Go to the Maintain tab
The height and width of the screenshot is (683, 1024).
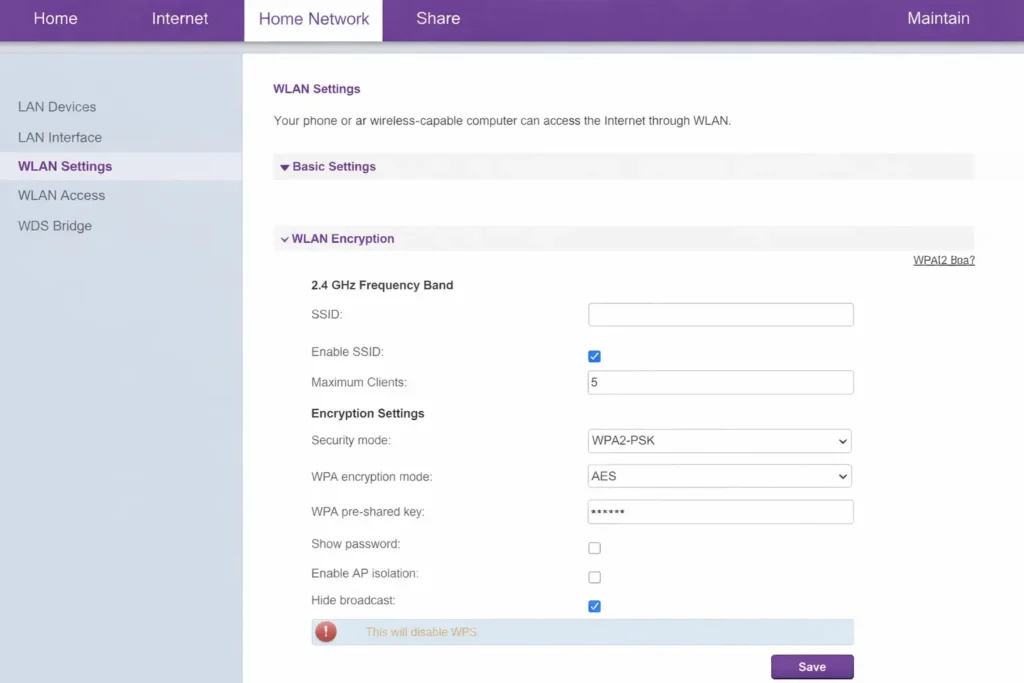click(x=938, y=18)
